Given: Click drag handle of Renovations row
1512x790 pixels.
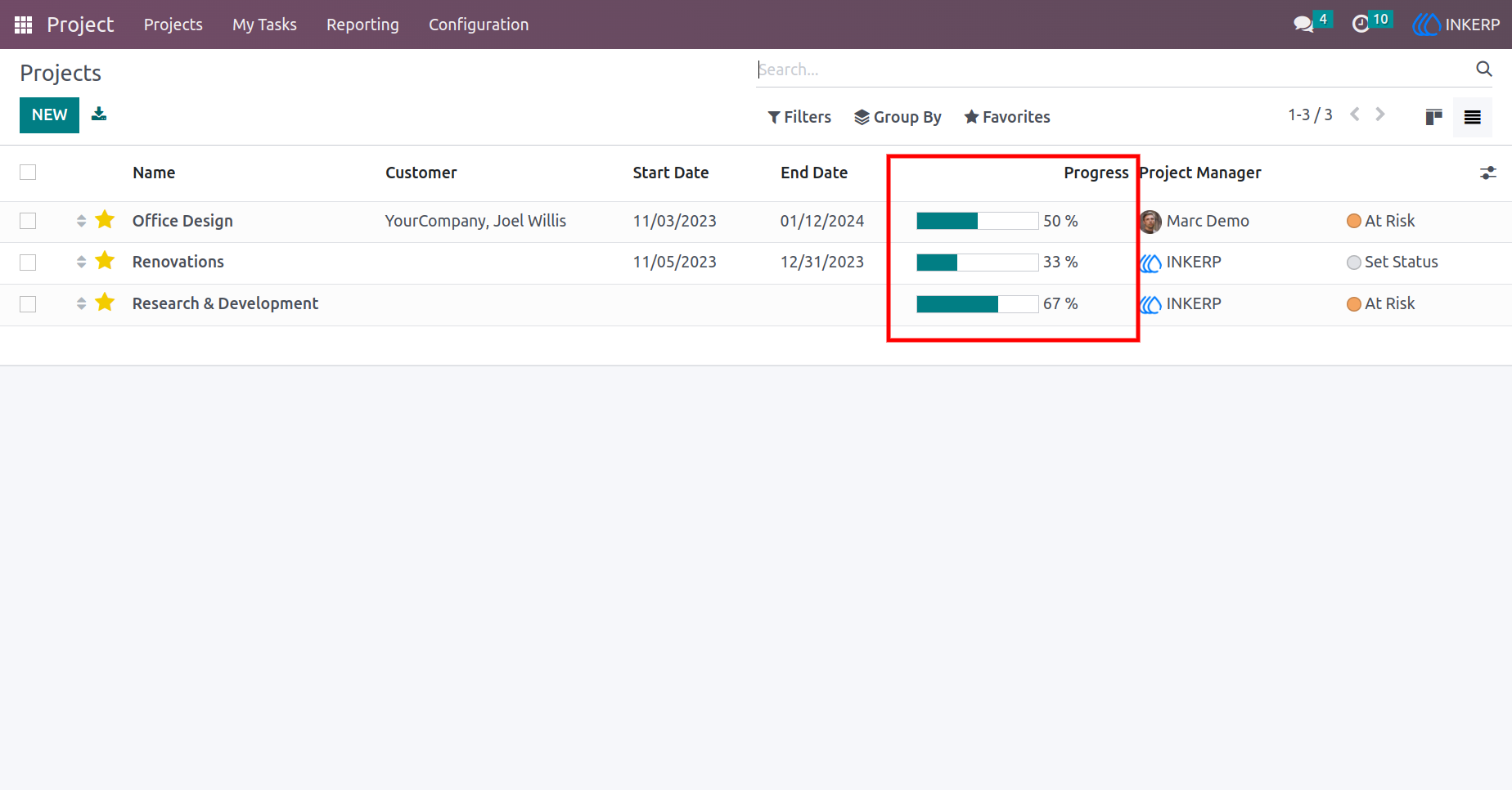Looking at the screenshot, I should pyautogui.click(x=81, y=262).
